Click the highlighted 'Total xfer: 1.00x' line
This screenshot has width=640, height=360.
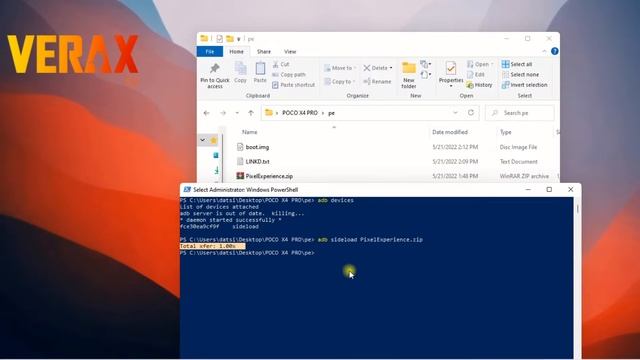(212, 246)
